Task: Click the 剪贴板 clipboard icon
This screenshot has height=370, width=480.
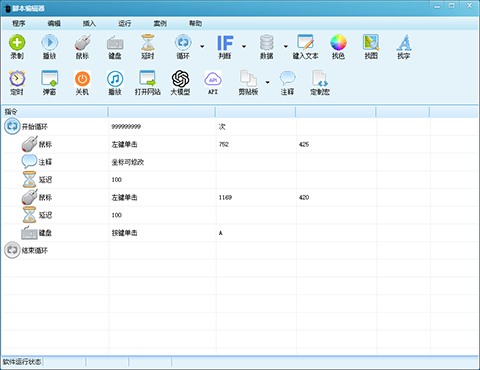Action: click(x=248, y=79)
